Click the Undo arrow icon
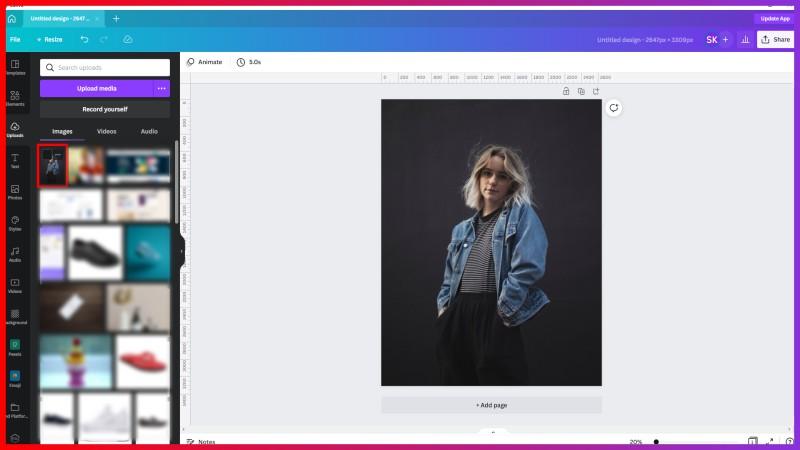Viewport: 800px width, 450px height. [84, 39]
